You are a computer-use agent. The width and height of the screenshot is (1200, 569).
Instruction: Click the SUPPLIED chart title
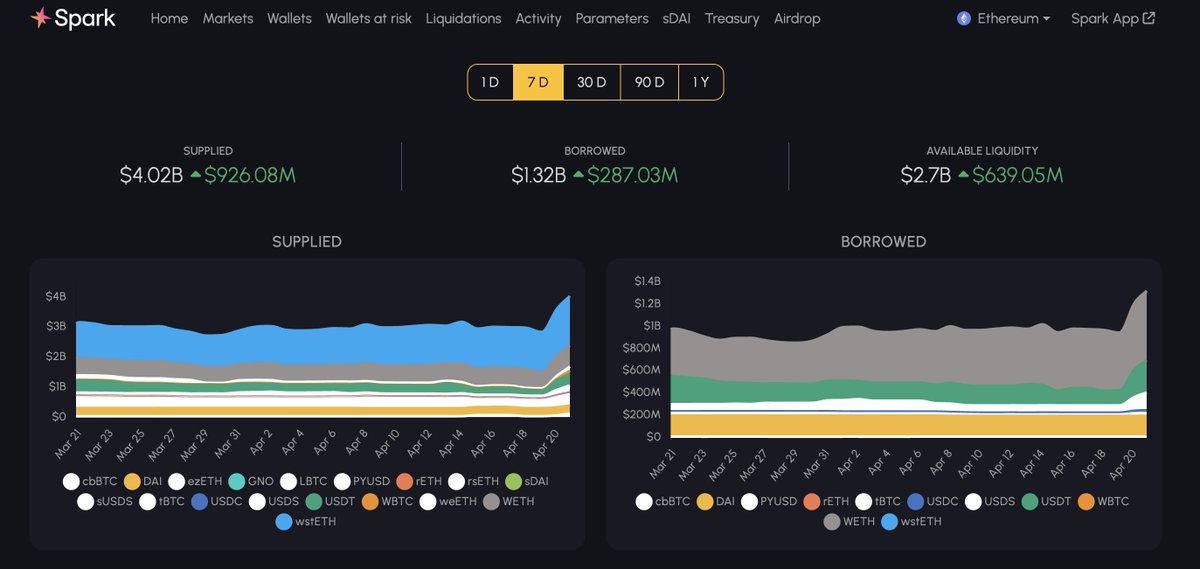(x=307, y=242)
